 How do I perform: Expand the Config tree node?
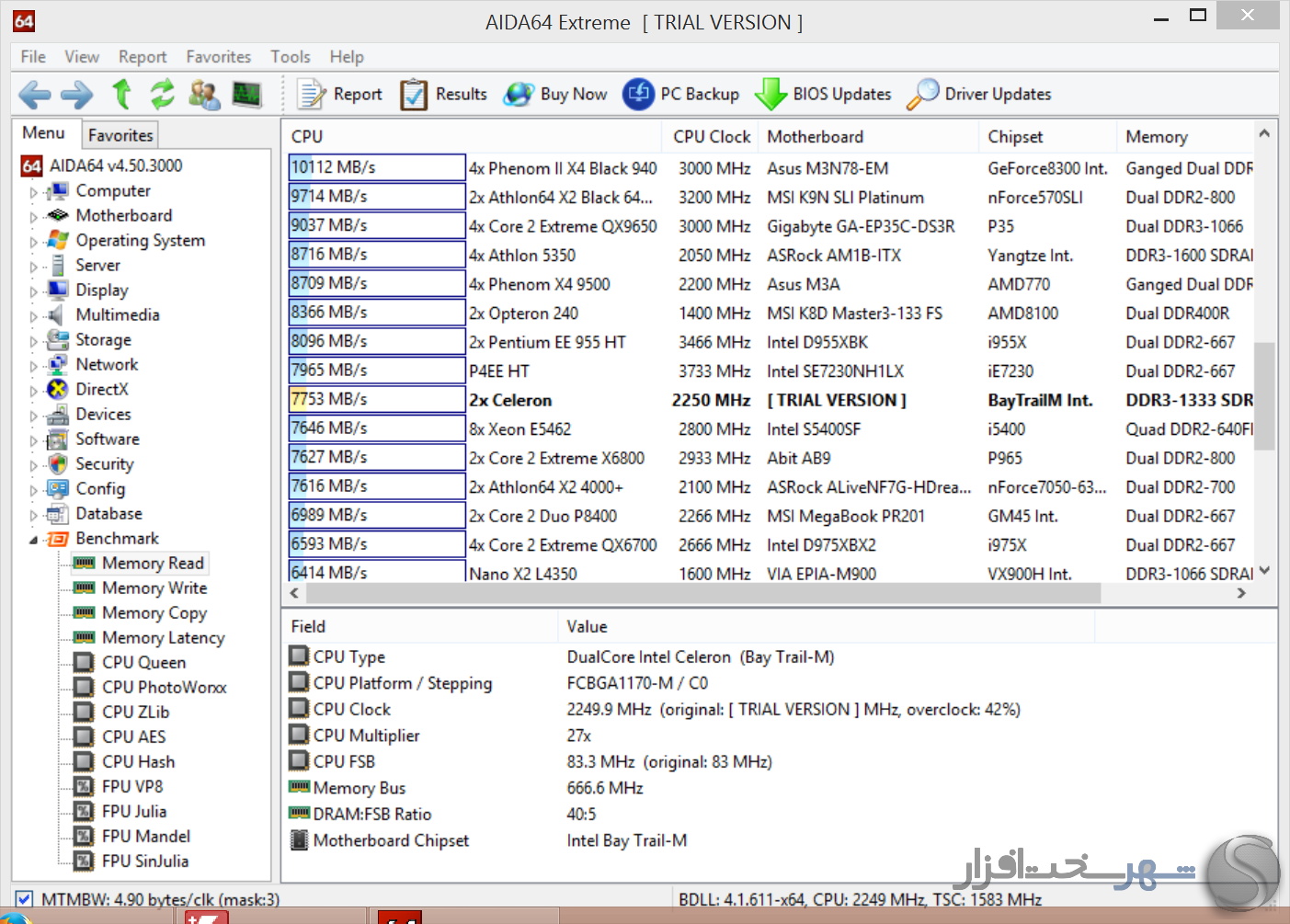point(34,490)
